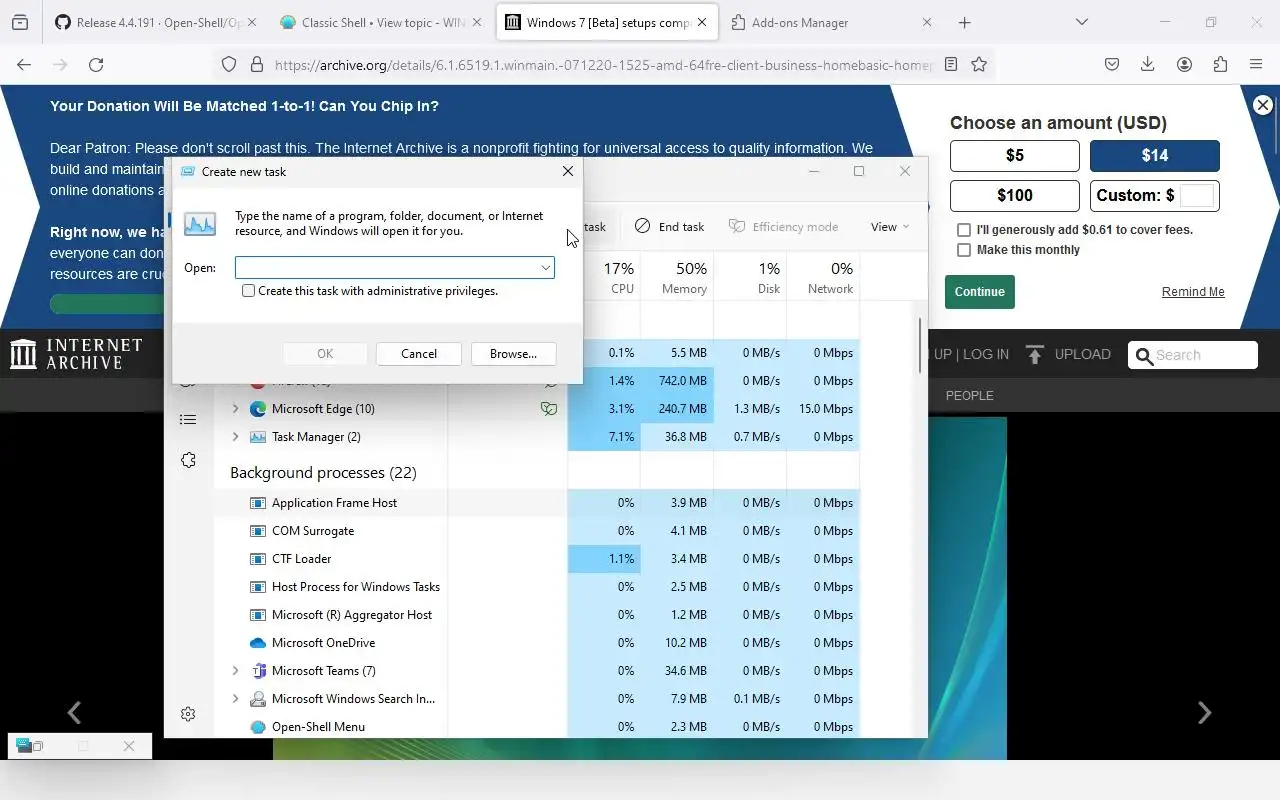Open the Firefox hamburger application menu
This screenshot has width=1280, height=800.
point(1256,64)
